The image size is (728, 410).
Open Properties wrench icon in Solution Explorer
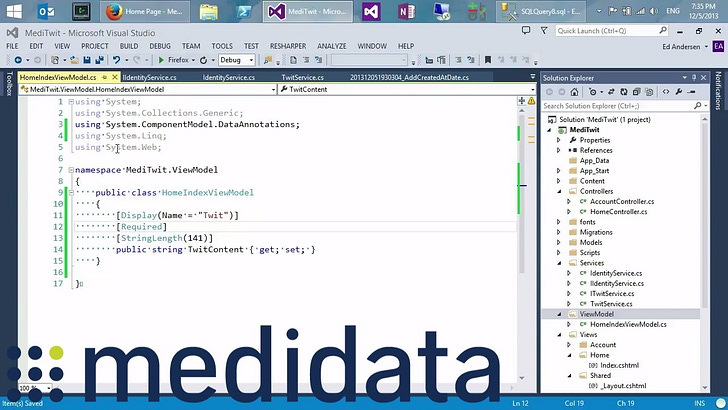679,92
